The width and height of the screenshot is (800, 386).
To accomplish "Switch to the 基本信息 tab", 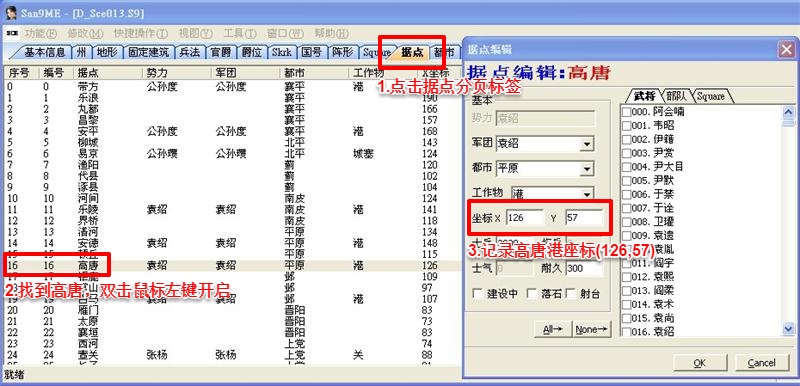I will pos(44,52).
